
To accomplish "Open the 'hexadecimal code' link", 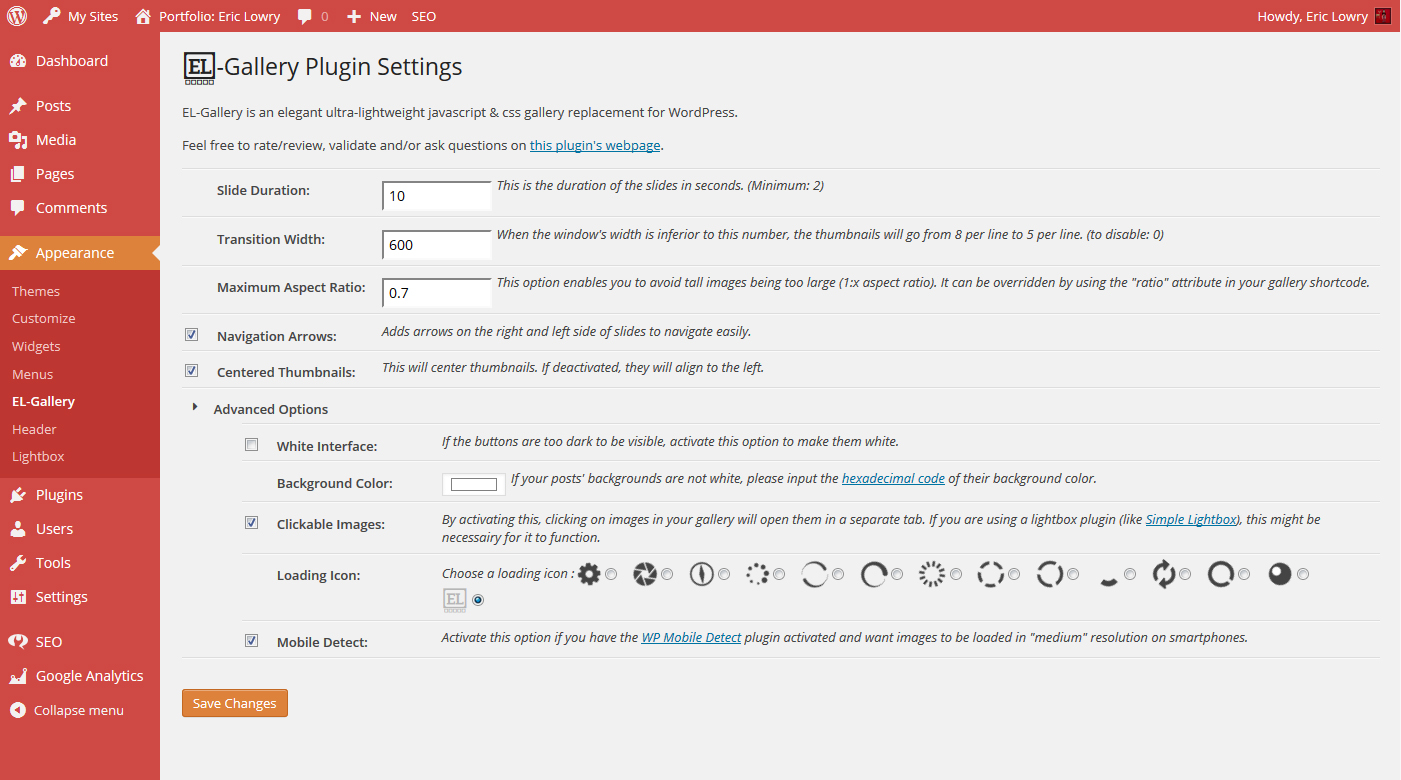I will (x=893, y=479).
